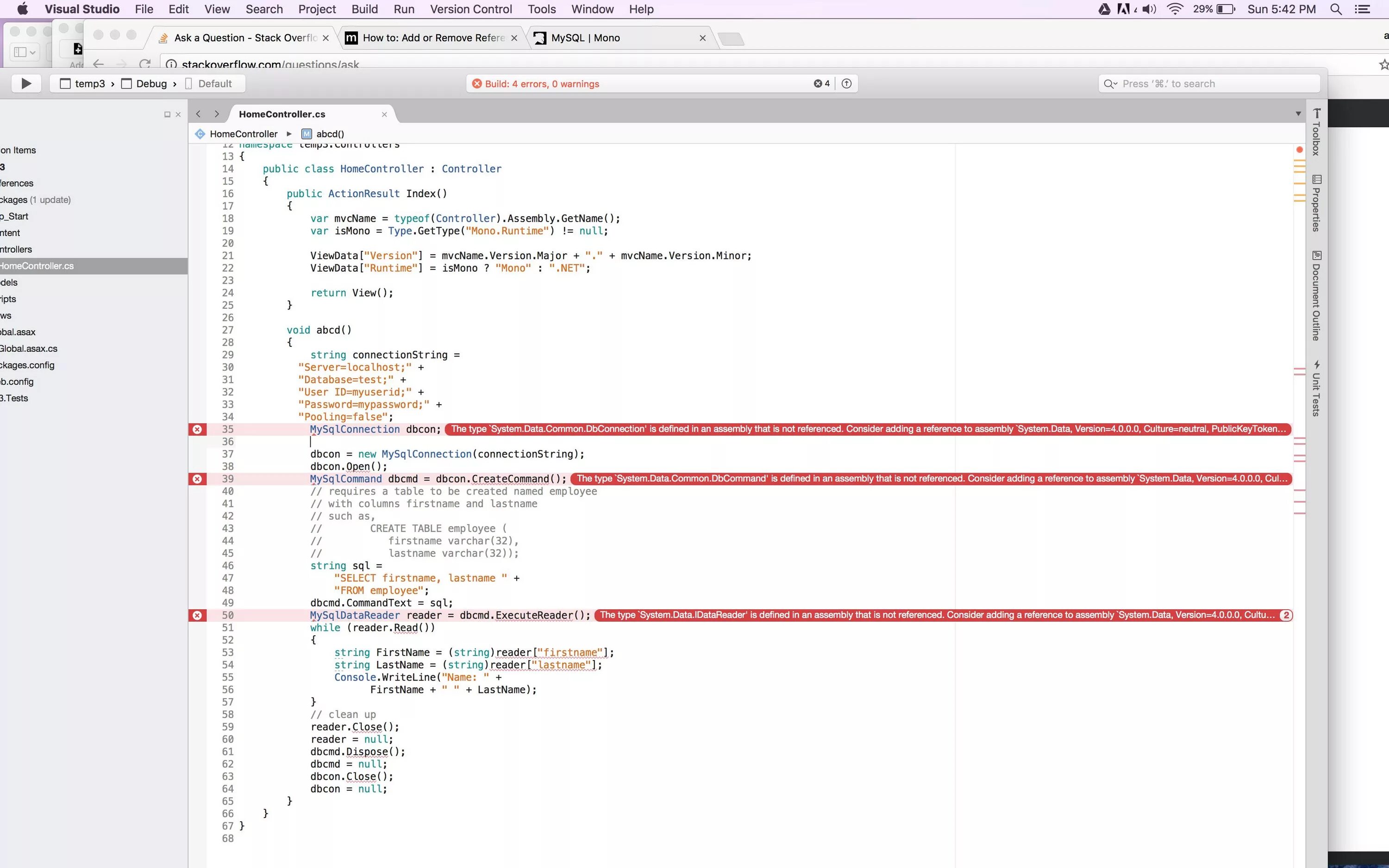This screenshot has width=1389, height=868.
Task: Switch to Ask a Question Stack Overflow browser tab
Action: pos(244,38)
